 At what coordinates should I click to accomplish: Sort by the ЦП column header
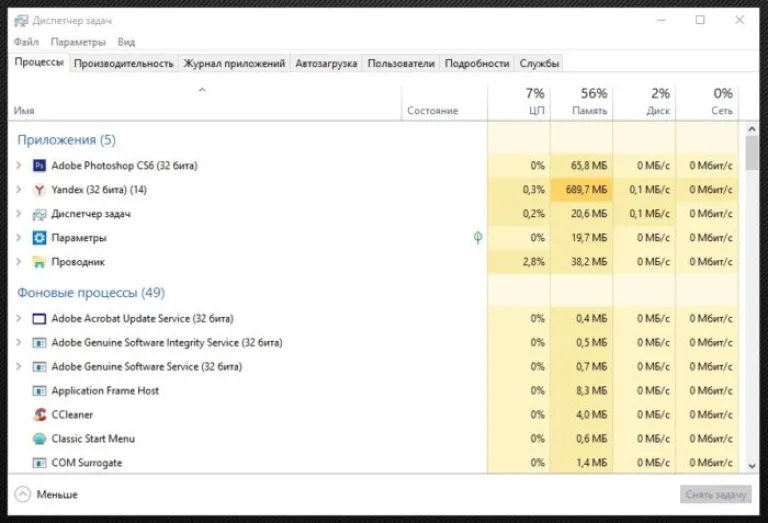(519, 102)
